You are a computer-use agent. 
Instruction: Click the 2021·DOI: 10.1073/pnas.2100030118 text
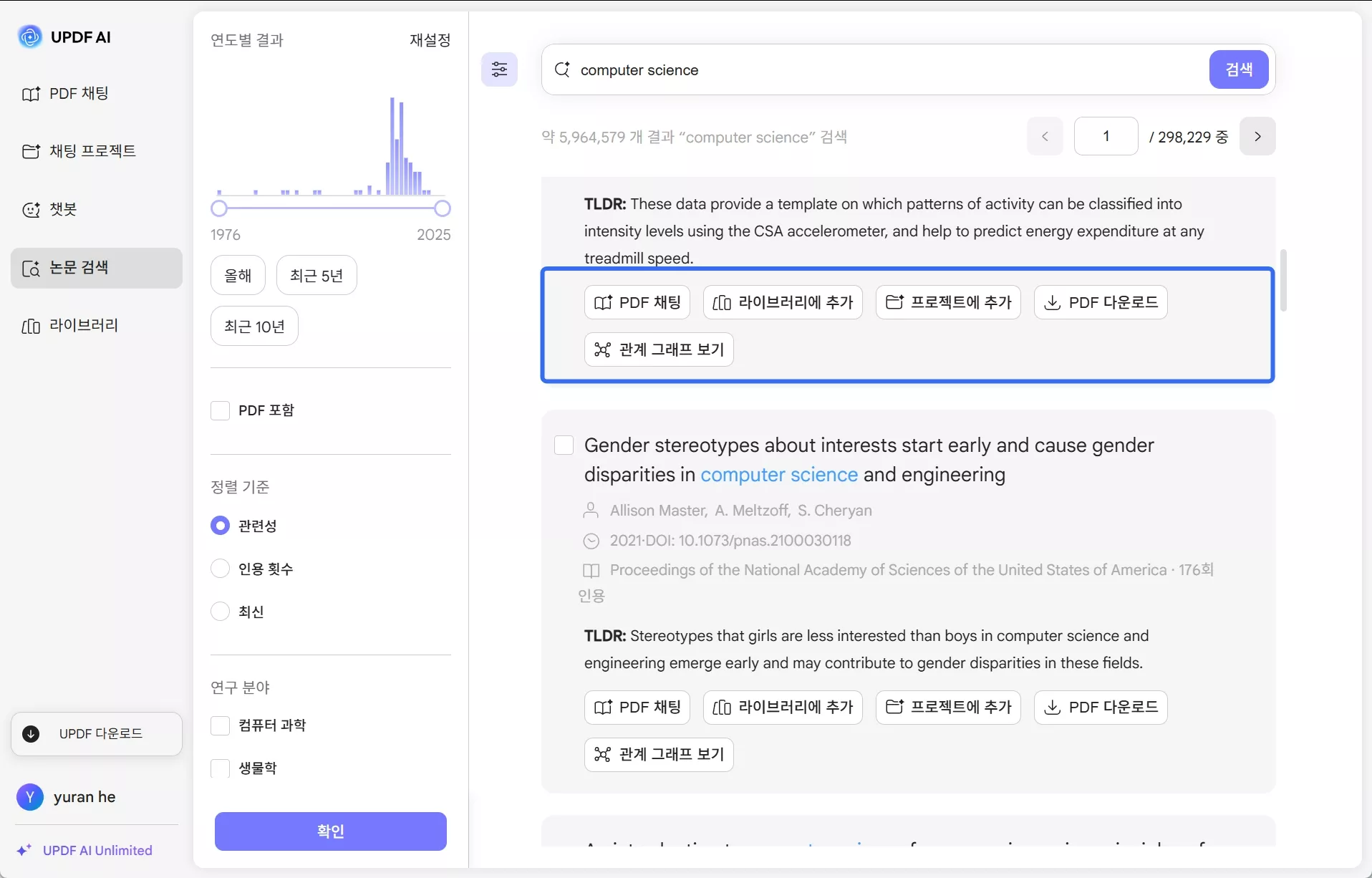point(730,541)
